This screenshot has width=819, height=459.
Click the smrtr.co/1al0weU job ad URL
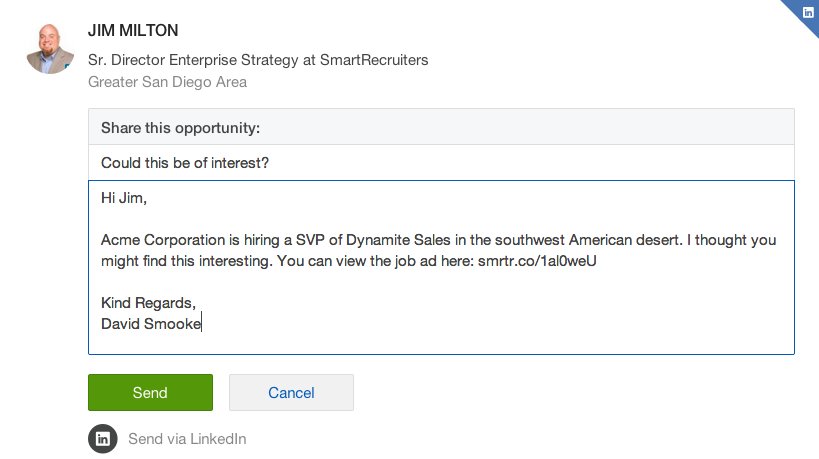click(x=538, y=261)
